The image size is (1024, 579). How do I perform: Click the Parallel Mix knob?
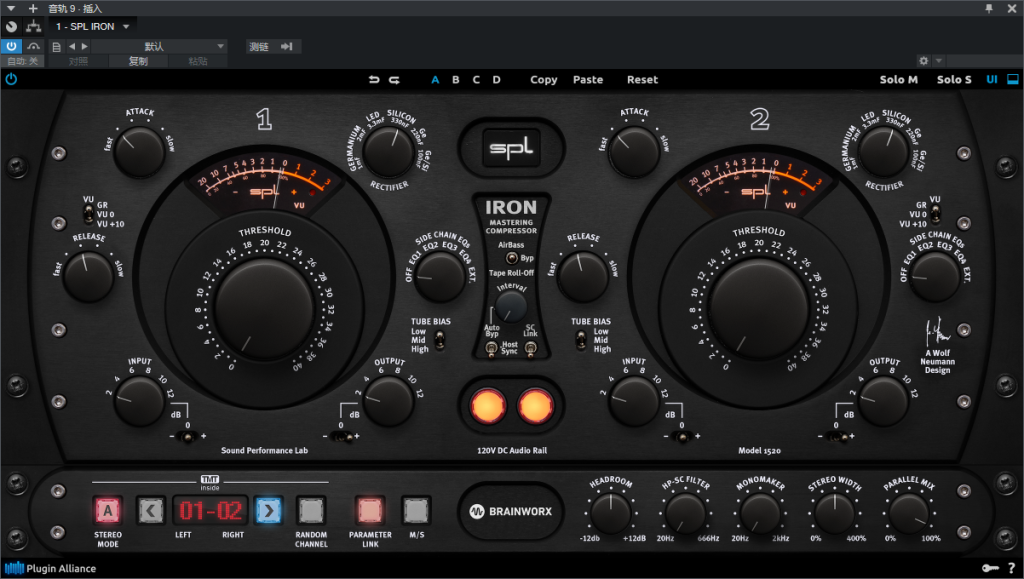click(909, 513)
